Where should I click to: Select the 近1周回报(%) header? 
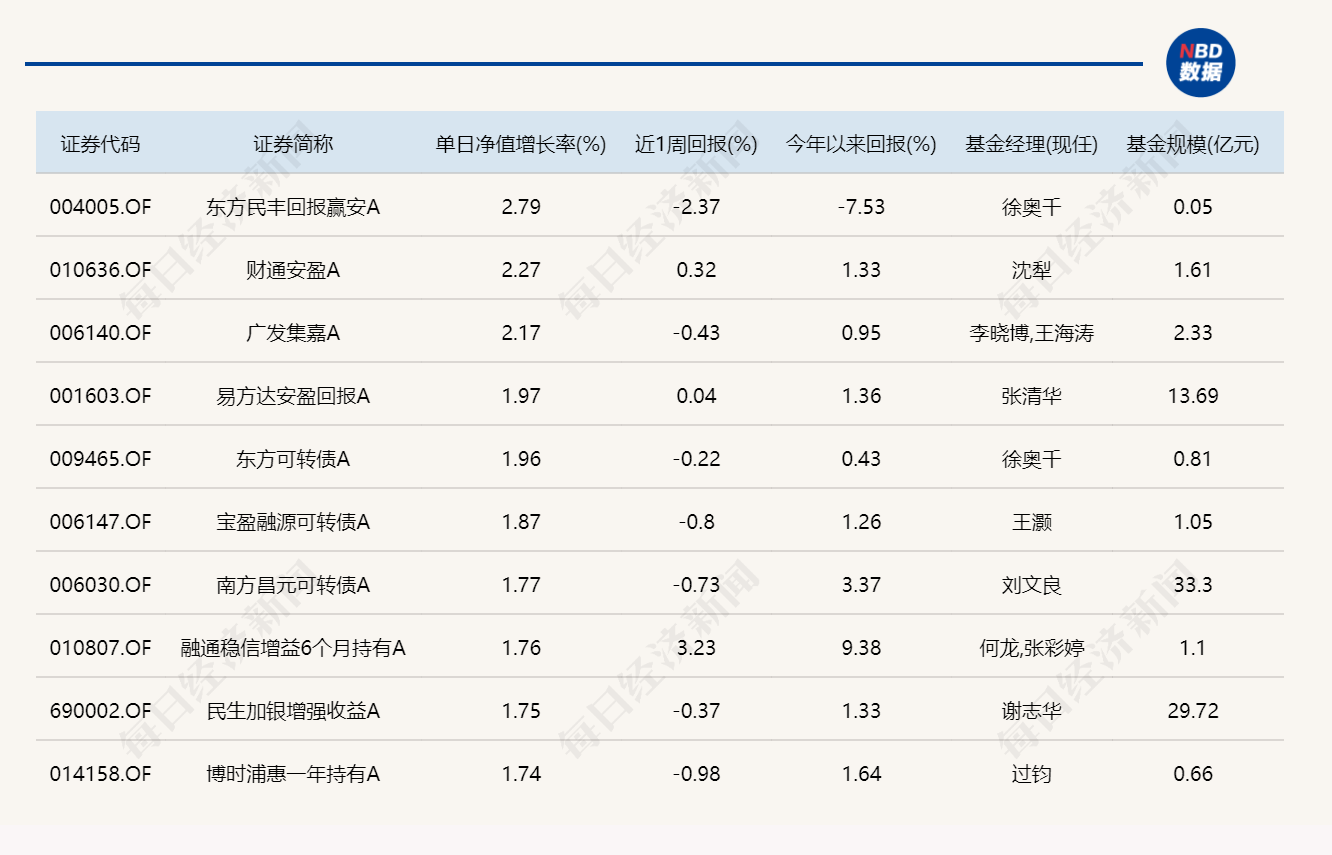[696, 144]
